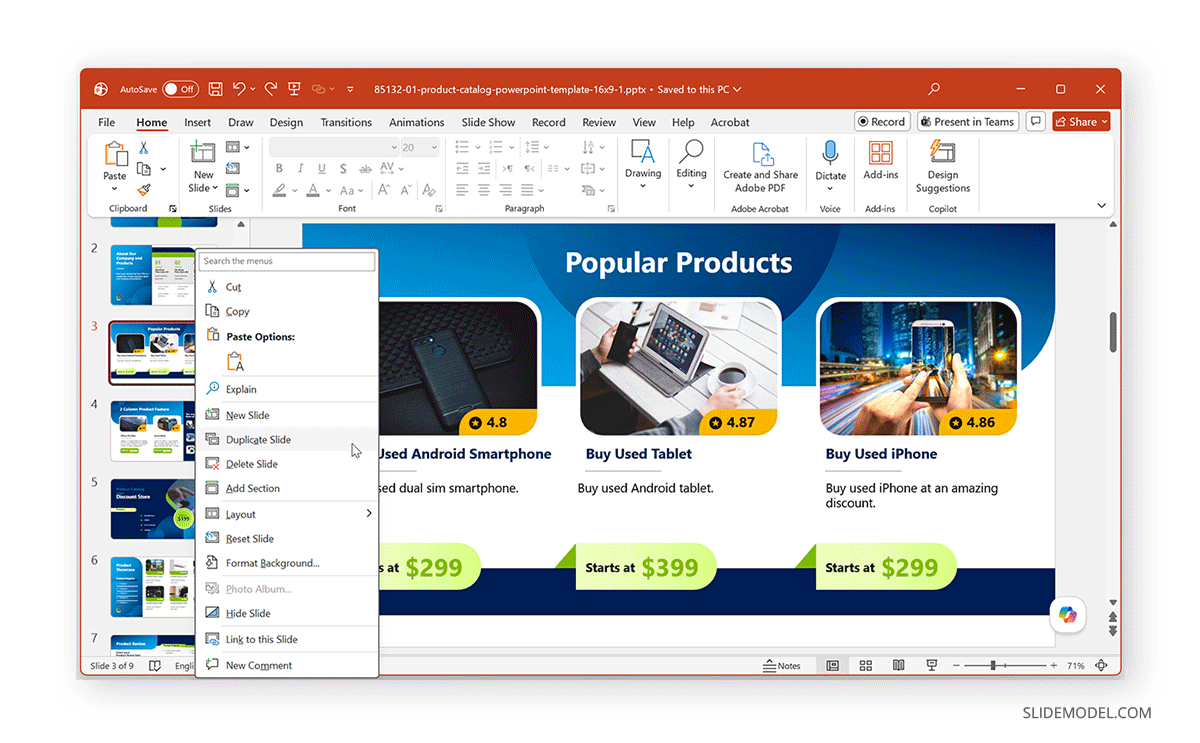Choose Hide Slide in context menu
Image resolution: width=1200 pixels, height=743 pixels.
point(287,613)
